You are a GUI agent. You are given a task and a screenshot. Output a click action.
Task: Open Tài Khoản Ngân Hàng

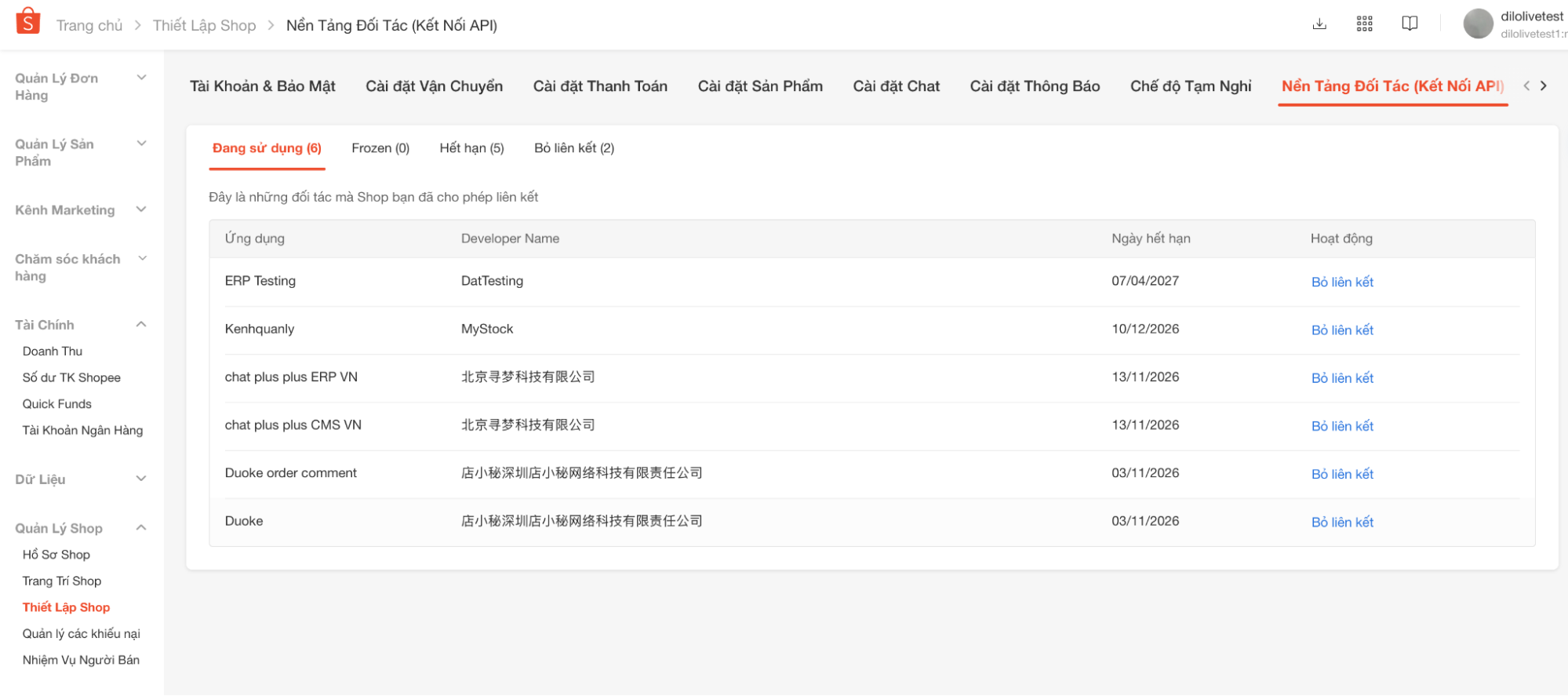(82, 430)
